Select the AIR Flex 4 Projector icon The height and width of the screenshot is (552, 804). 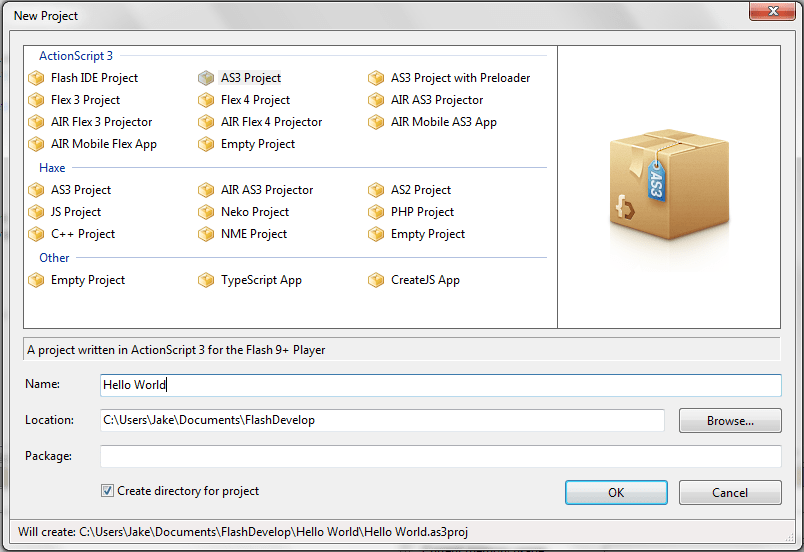[x=206, y=122]
